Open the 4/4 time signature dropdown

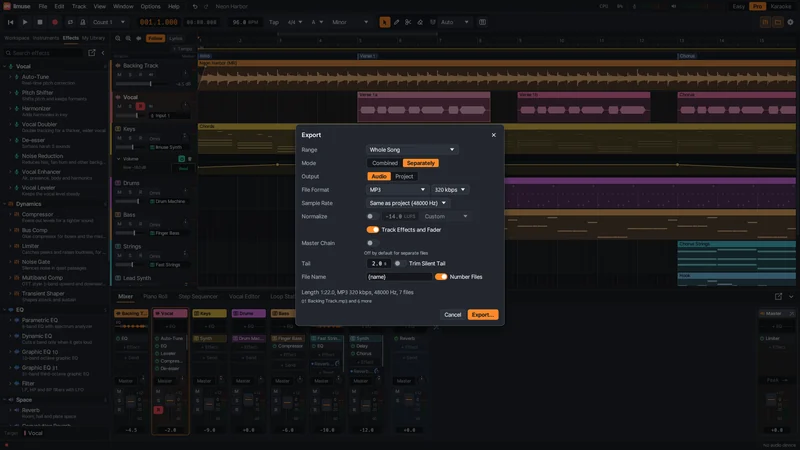(x=294, y=22)
